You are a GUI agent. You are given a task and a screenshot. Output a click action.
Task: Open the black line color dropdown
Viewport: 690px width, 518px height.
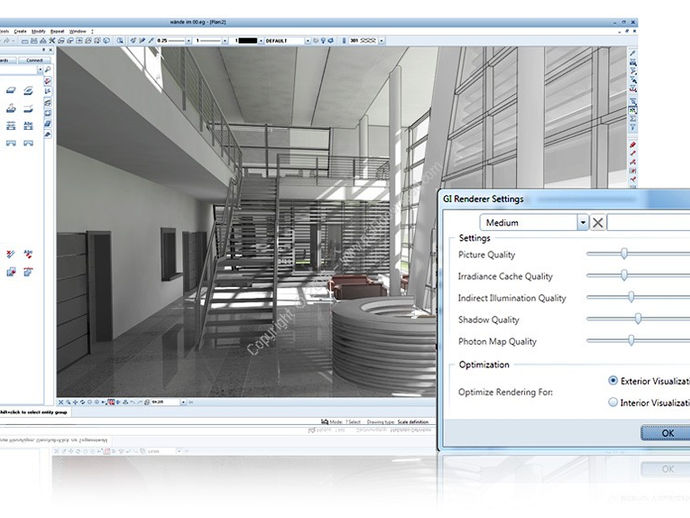(x=261, y=40)
